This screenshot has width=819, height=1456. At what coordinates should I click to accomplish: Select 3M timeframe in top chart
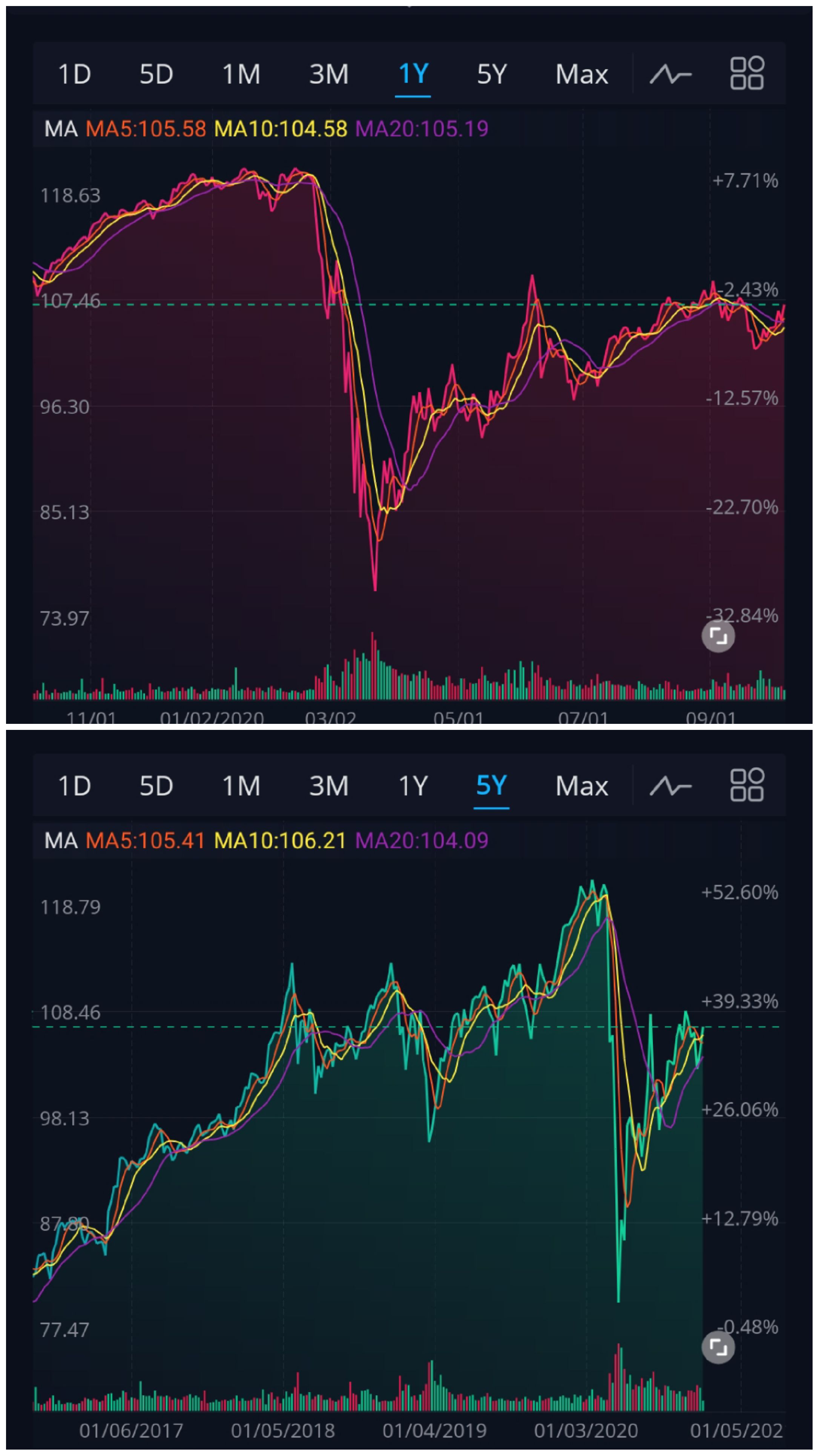click(x=328, y=74)
